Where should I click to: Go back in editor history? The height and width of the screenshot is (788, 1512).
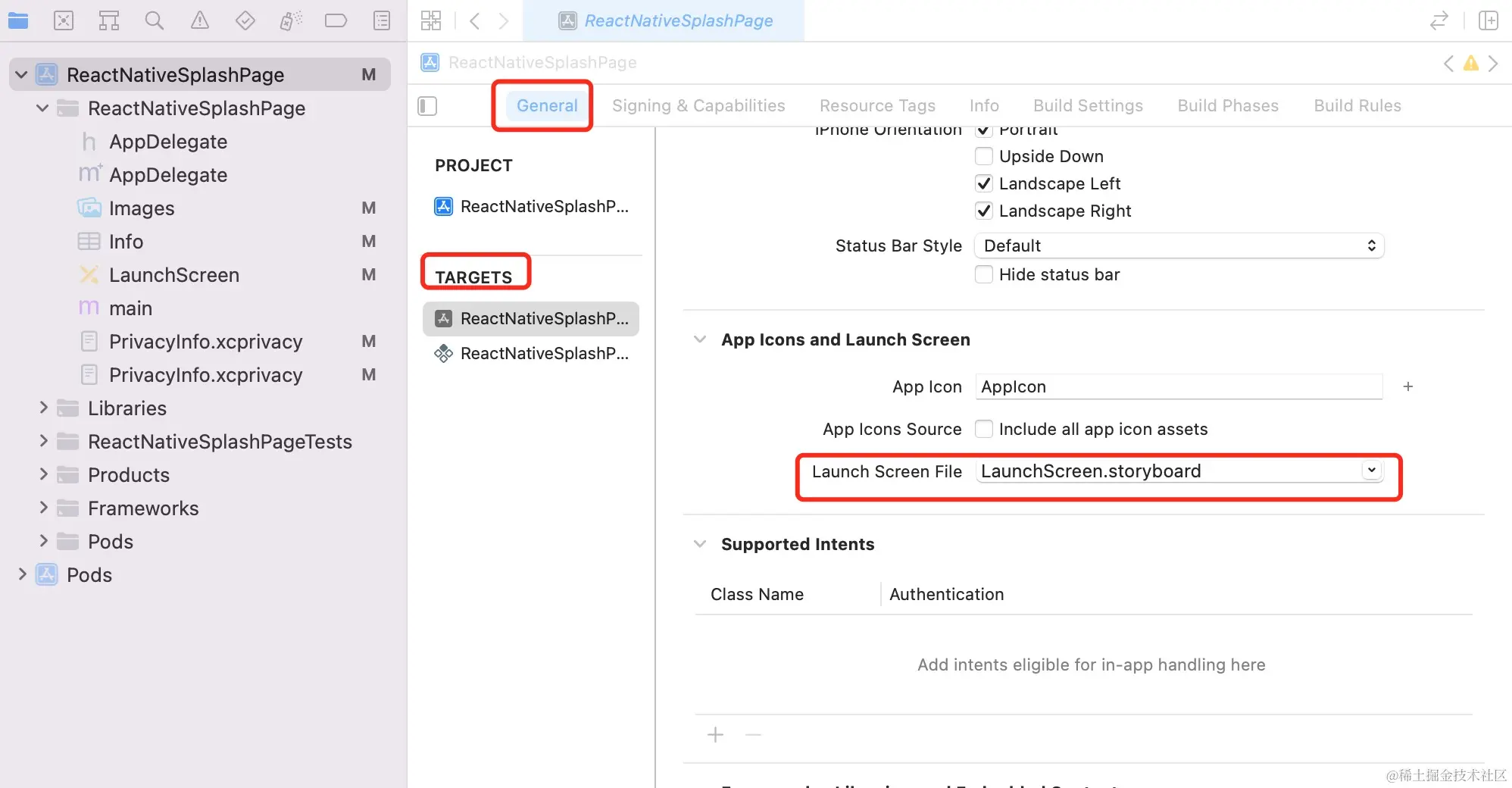pos(475,20)
